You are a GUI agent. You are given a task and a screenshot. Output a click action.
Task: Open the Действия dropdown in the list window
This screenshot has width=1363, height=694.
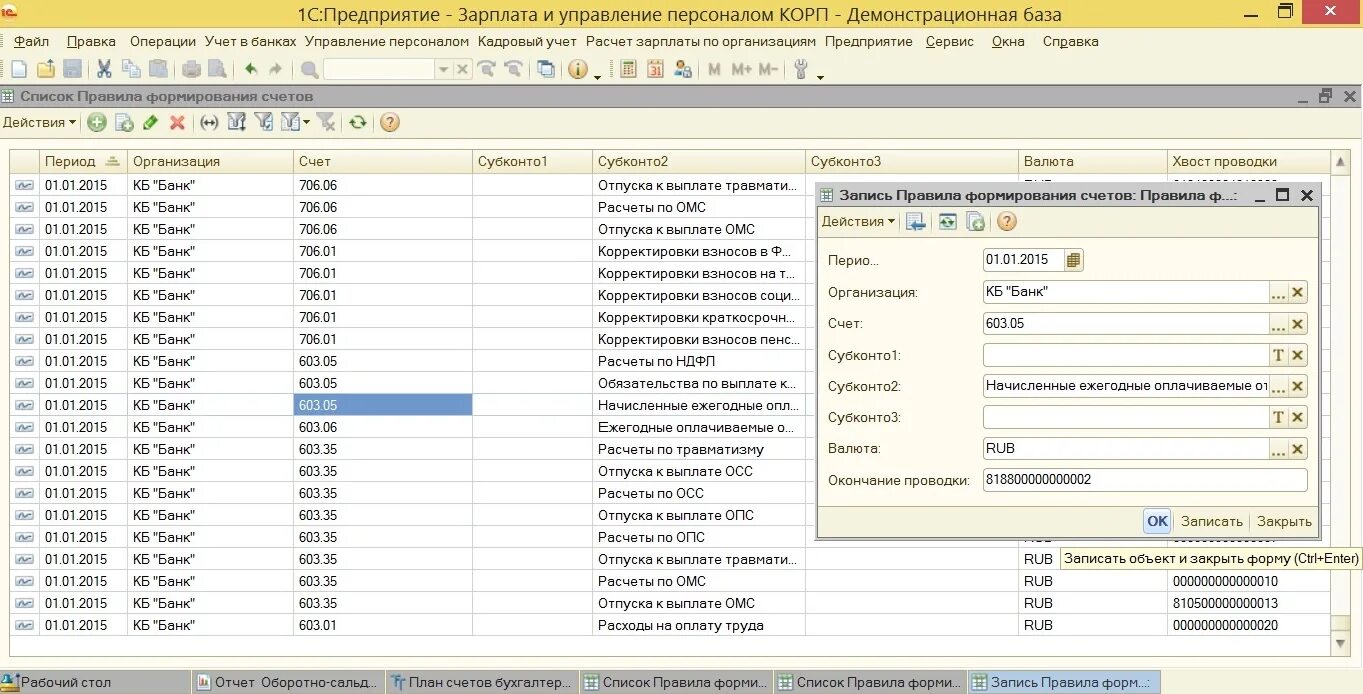[39, 122]
